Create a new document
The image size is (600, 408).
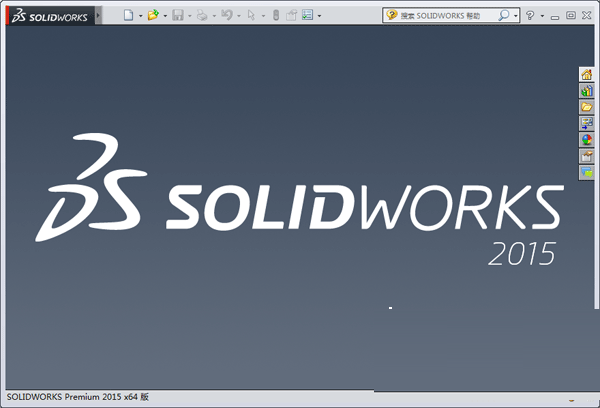129,15
